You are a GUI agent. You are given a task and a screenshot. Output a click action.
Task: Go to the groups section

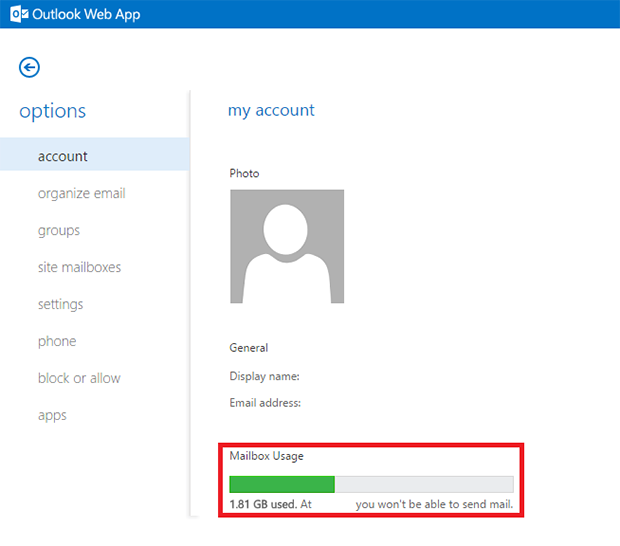coord(58,230)
